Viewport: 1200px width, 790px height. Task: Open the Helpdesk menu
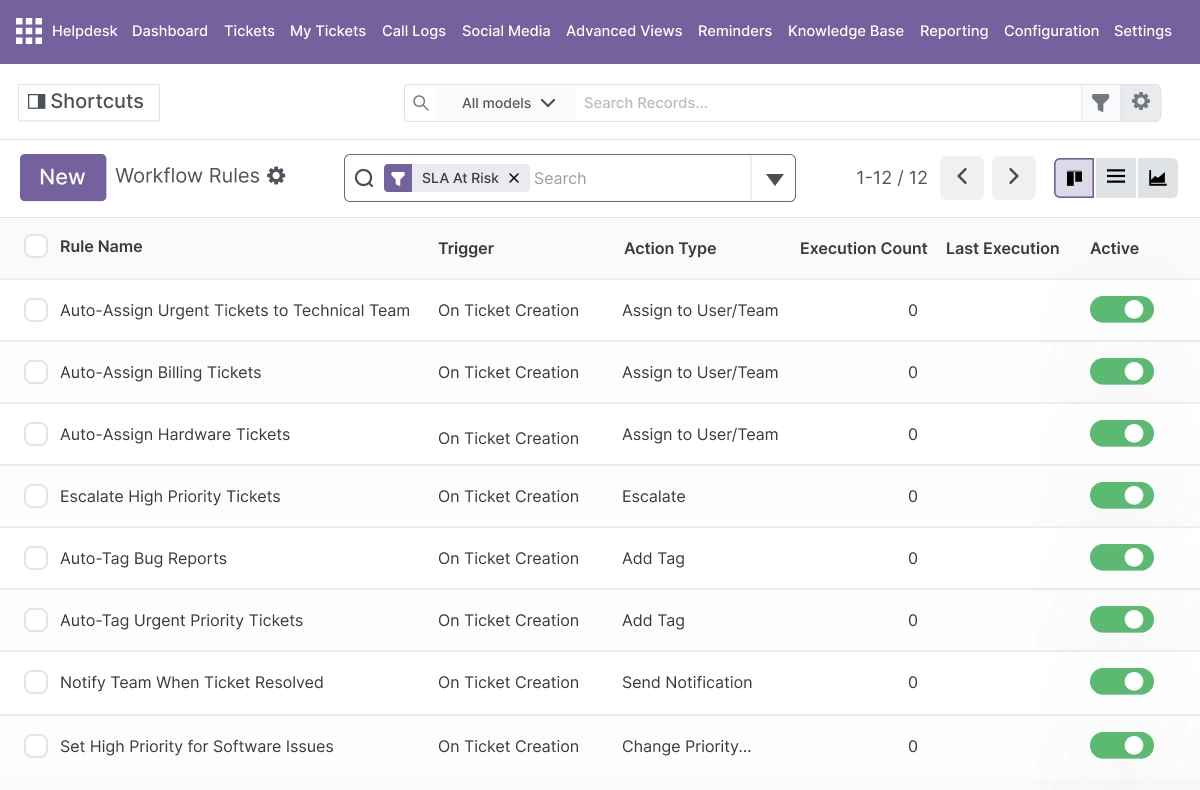click(x=85, y=31)
